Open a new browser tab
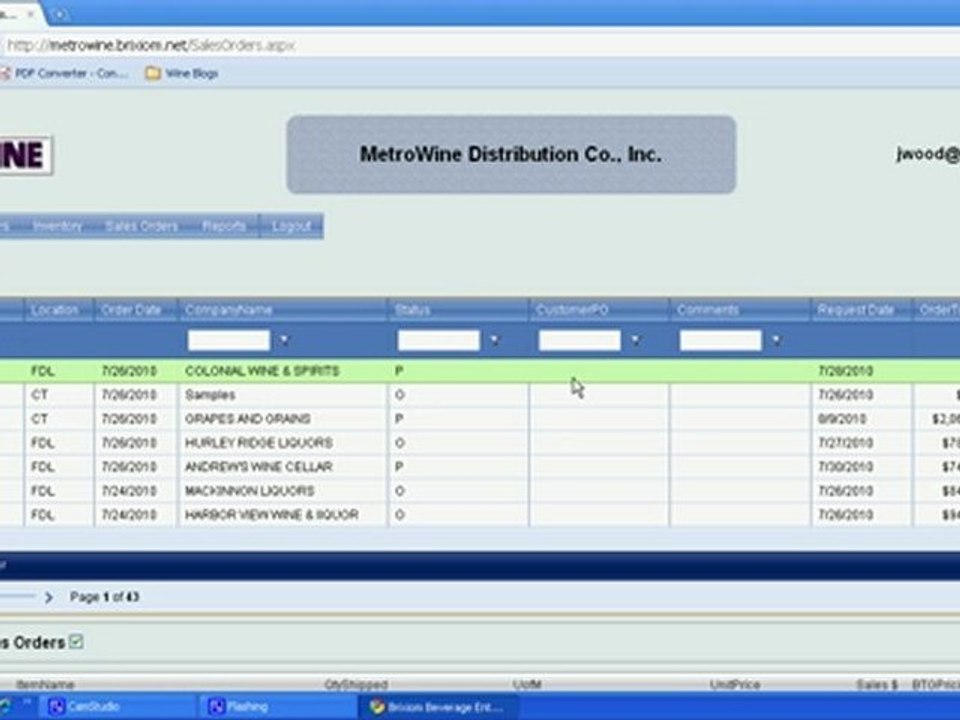This screenshot has width=960, height=720. click(x=59, y=14)
